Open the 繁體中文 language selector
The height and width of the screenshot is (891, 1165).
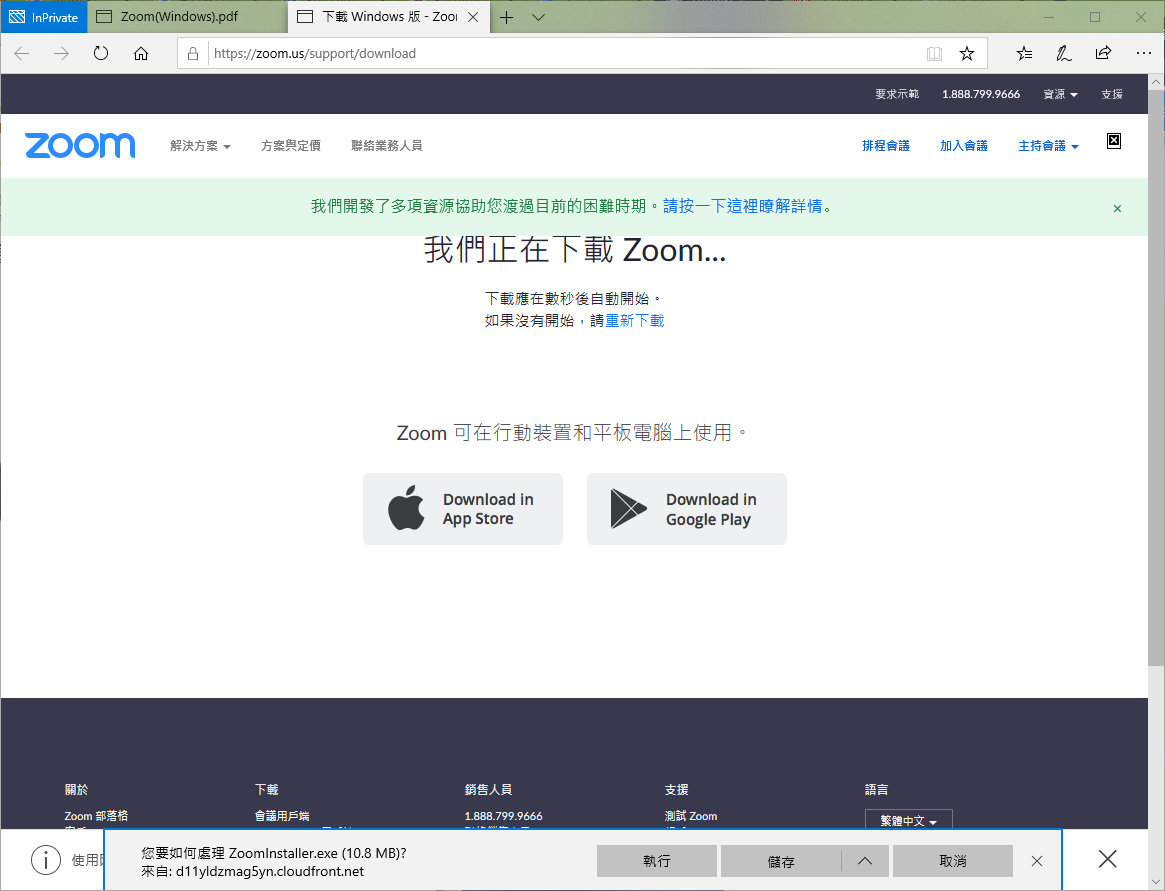pyautogui.click(x=907, y=820)
